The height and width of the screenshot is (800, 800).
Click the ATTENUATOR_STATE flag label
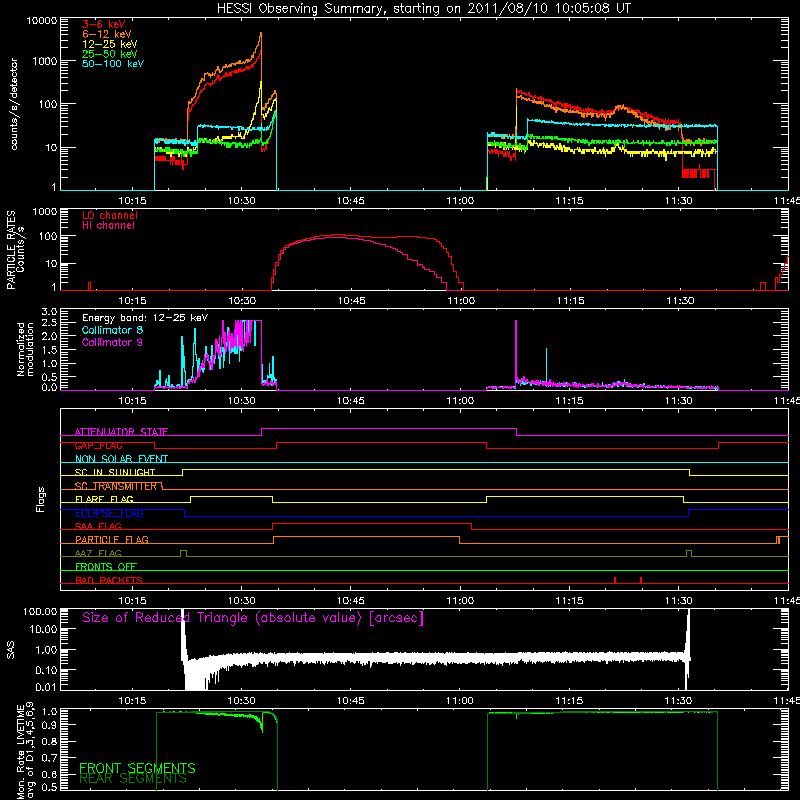click(x=121, y=432)
